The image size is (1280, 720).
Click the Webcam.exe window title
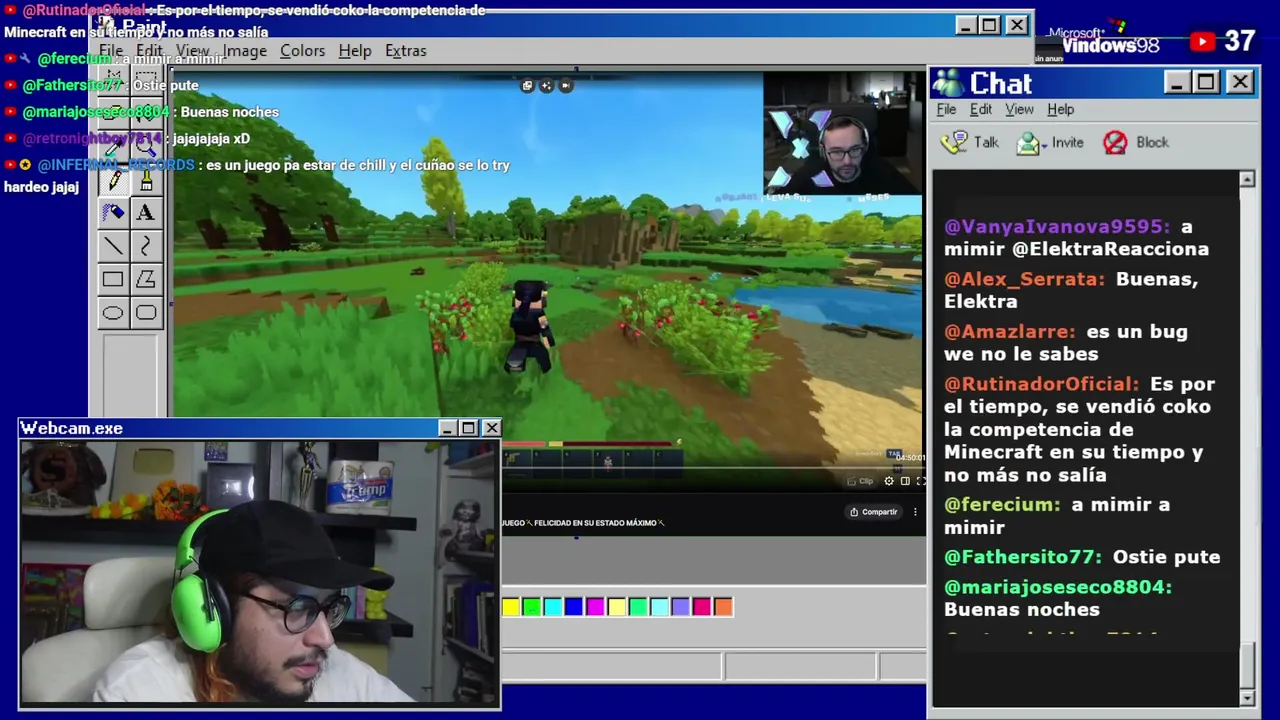point(71,428)
